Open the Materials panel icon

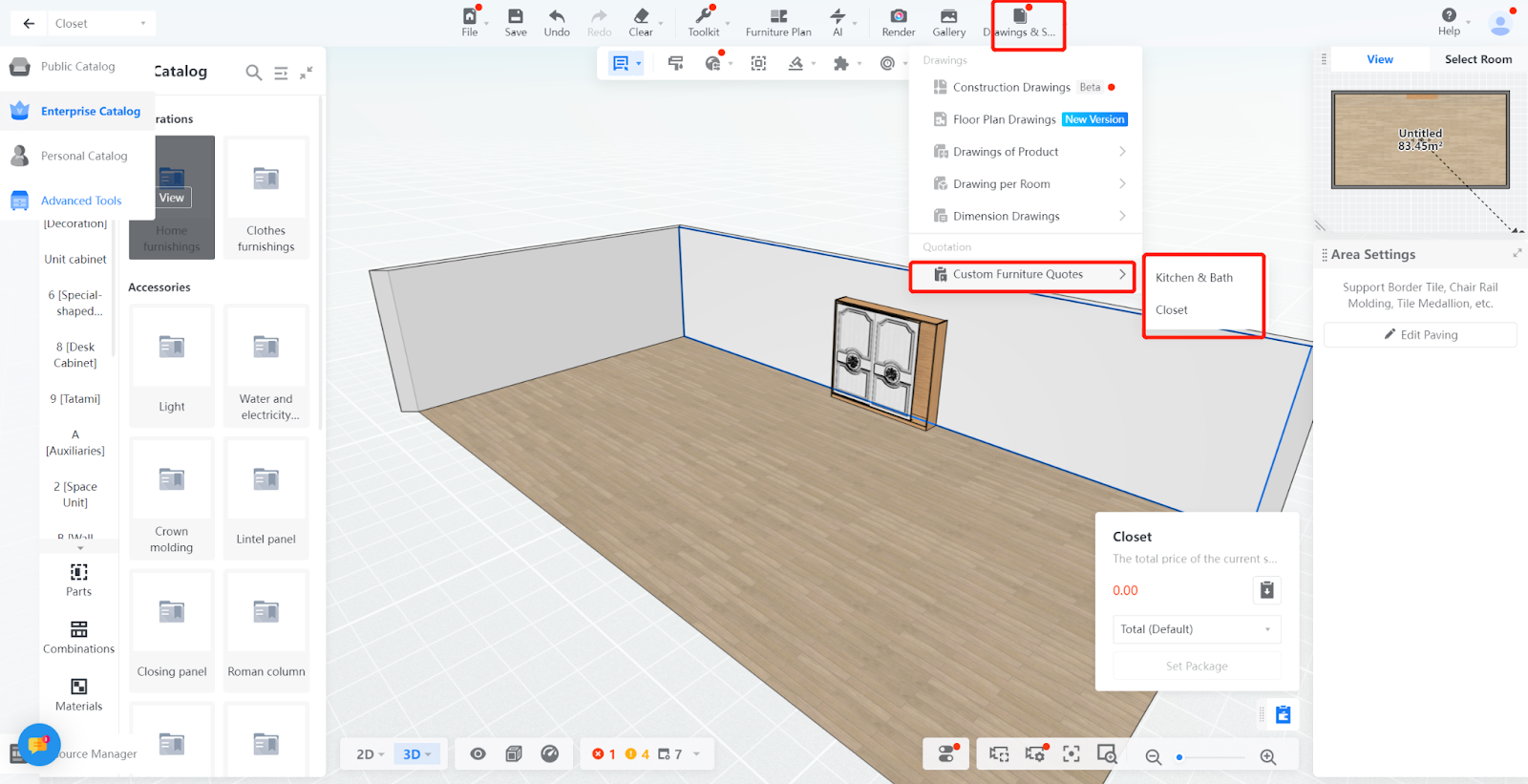pos(78,688)
